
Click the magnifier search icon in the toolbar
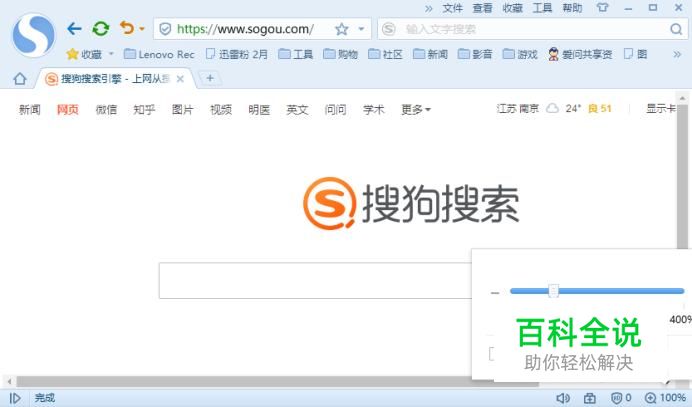click(x=676, y=29)
